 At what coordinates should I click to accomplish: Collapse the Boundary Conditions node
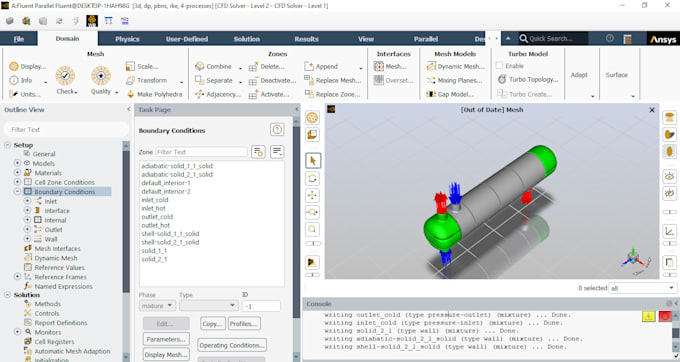tap(17, 191)
